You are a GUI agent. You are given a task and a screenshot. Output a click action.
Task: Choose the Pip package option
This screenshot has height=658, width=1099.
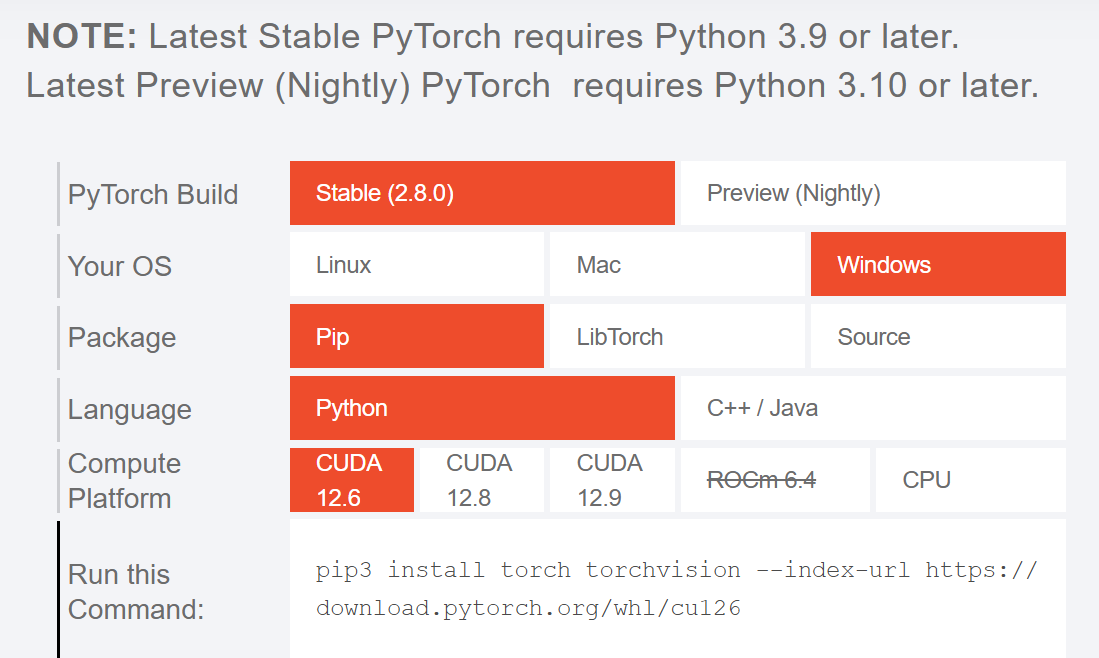coord(416,337)
